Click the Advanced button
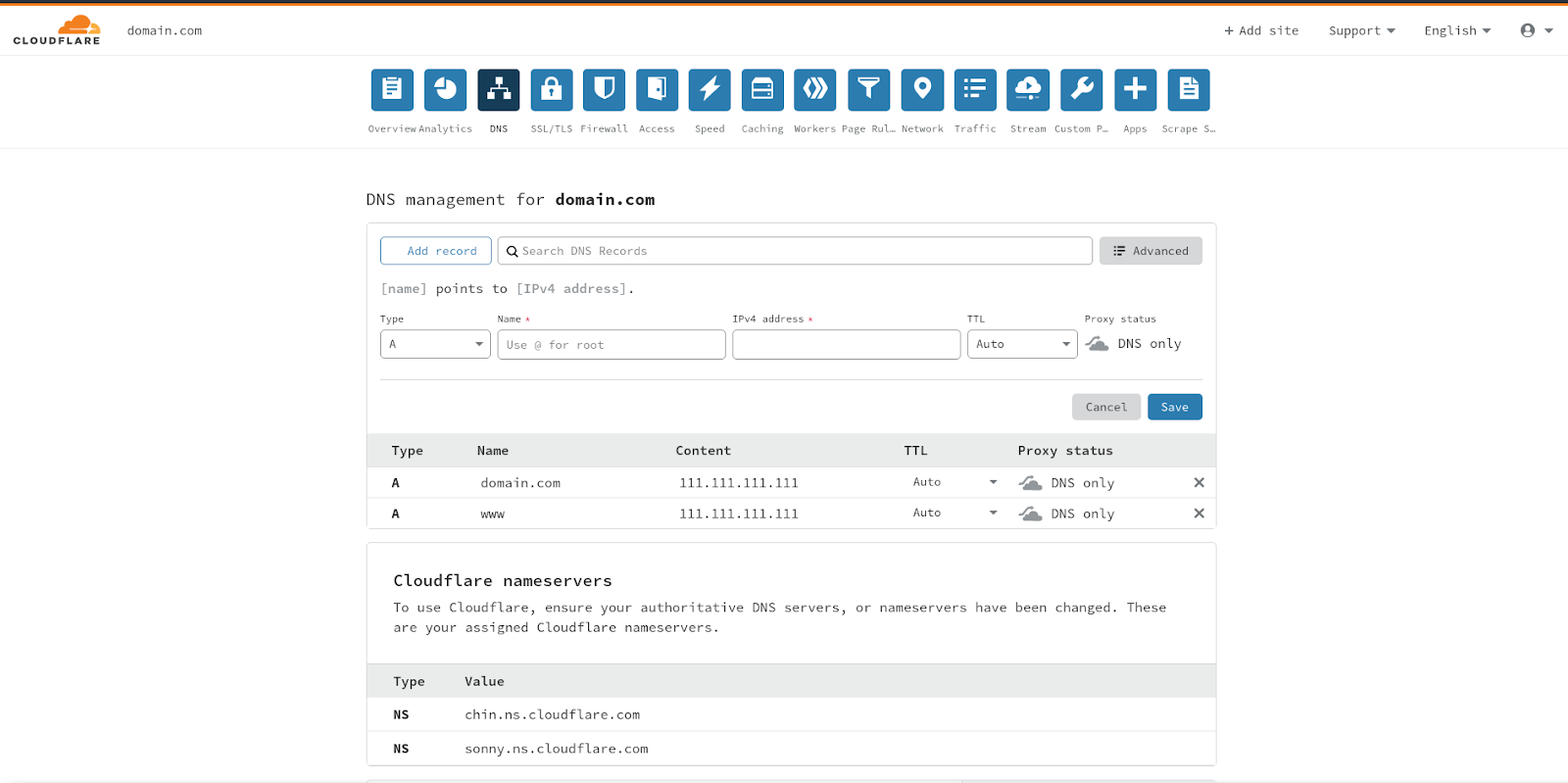This screenshot has width=1568, height=783. (1151, 251)
